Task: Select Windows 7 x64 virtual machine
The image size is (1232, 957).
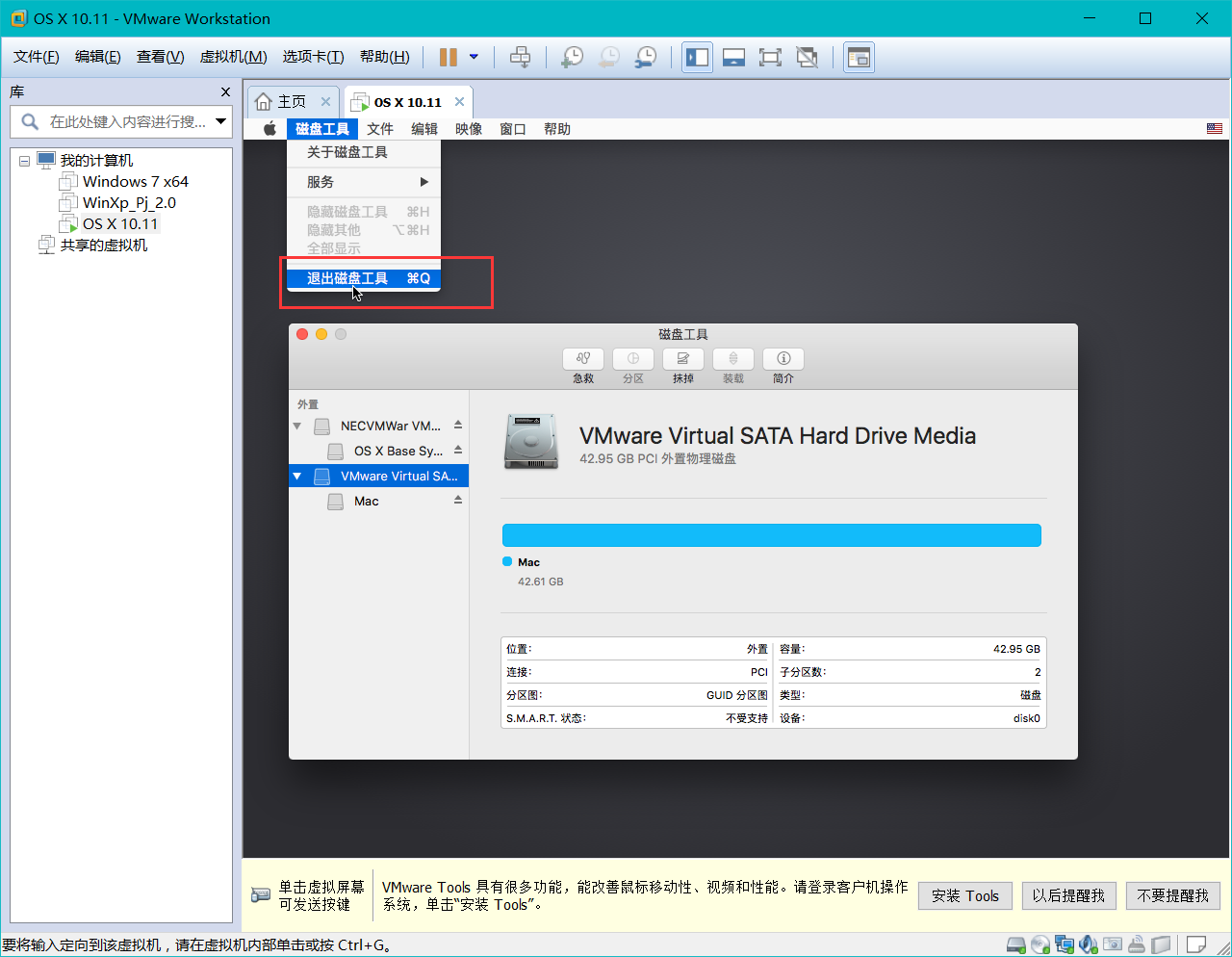Action: click(135, 182)
